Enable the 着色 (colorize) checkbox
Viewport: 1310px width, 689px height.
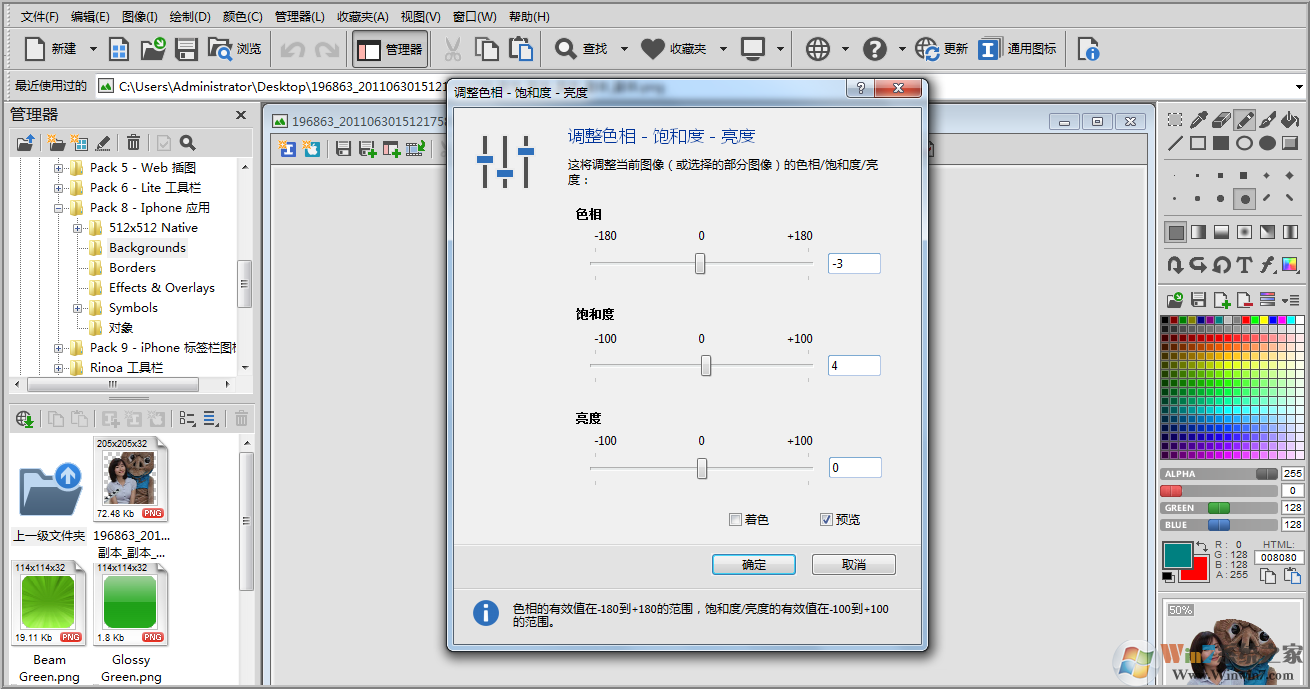point(736,520)
